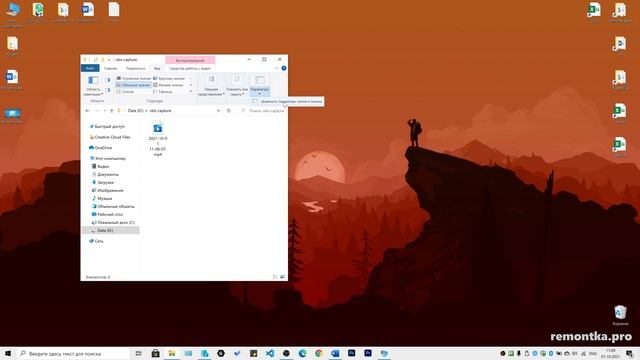
Task: Switch to large icons via status bar icon
Action: (282, 277)
